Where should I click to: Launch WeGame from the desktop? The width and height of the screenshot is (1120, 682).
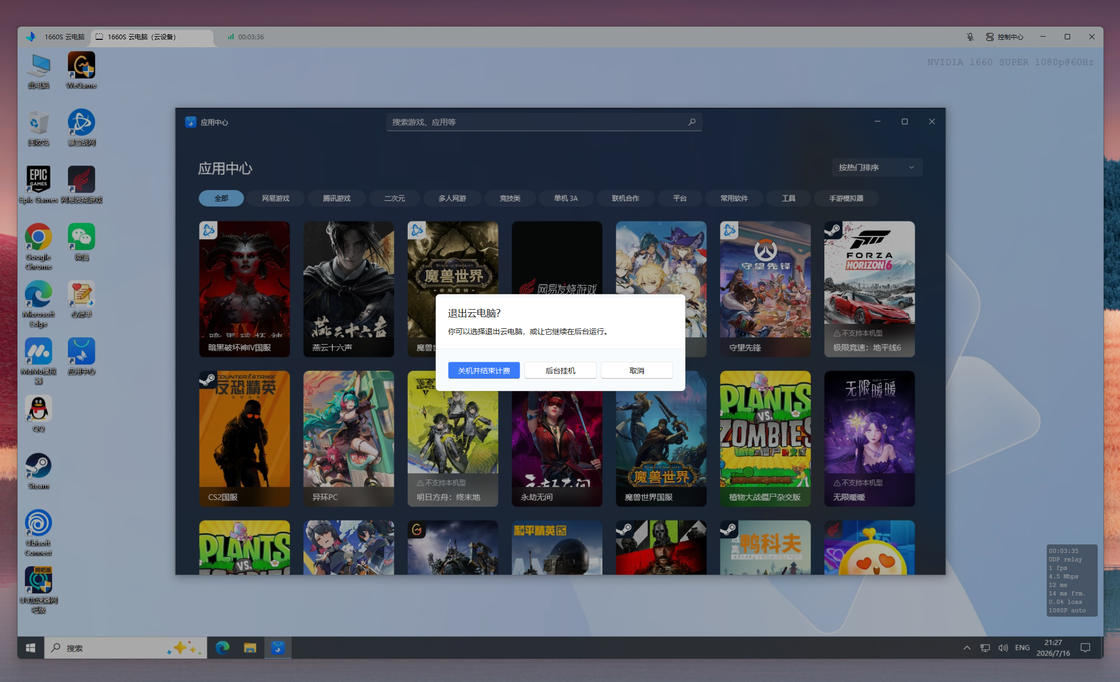81,71
